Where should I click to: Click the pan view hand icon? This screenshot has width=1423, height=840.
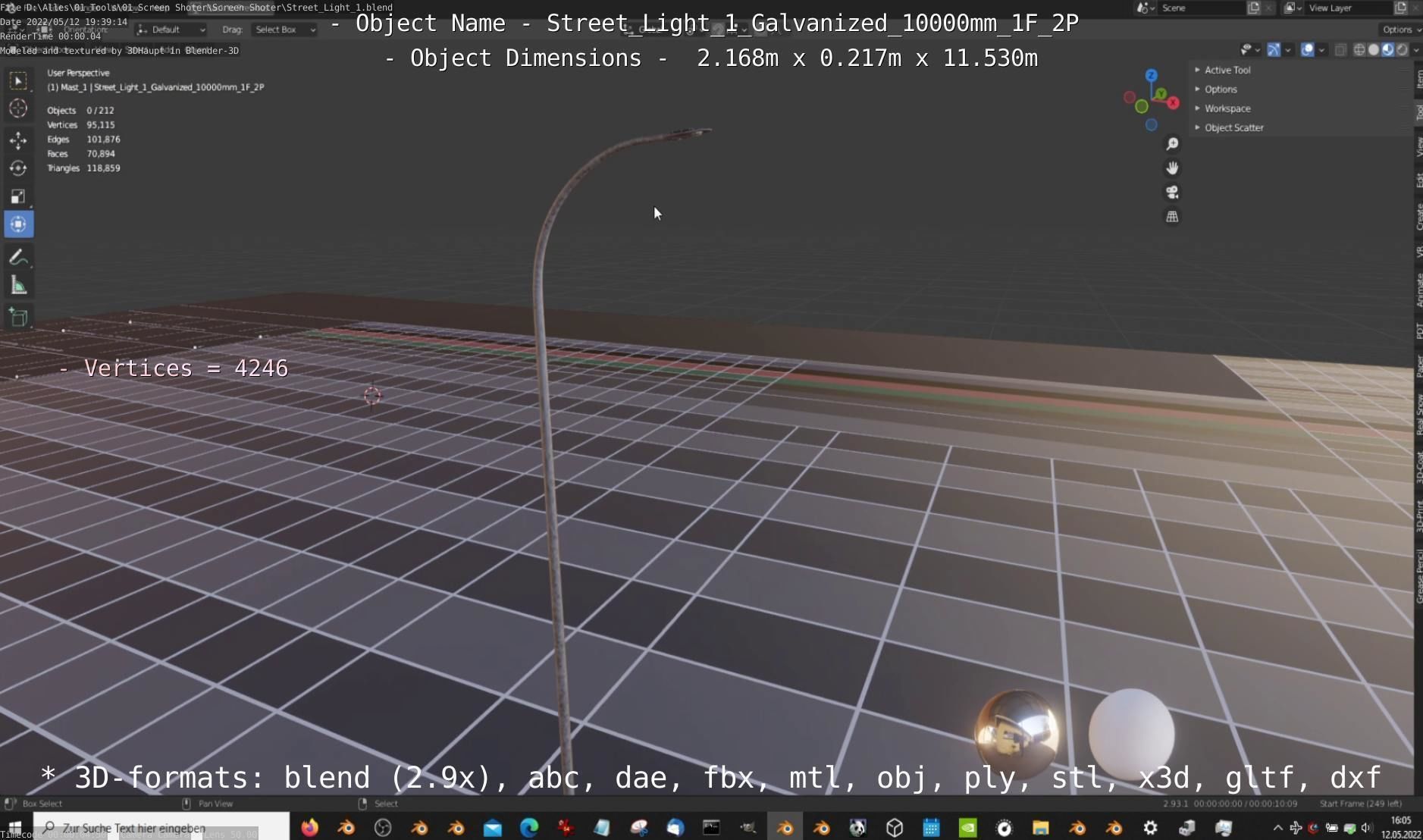point(1172,168)
